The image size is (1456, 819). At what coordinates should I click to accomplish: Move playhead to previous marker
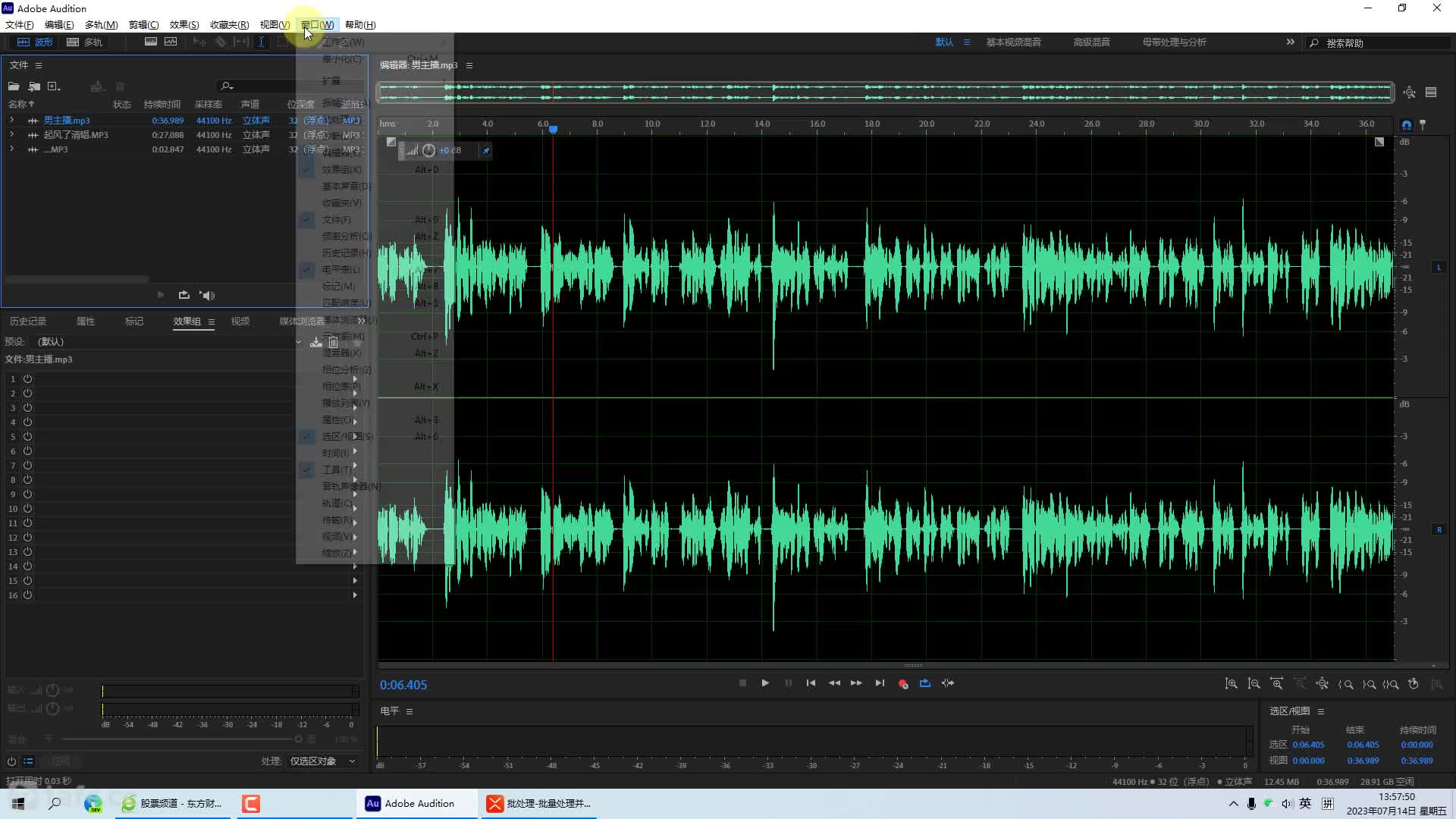[x=811, y=683]
